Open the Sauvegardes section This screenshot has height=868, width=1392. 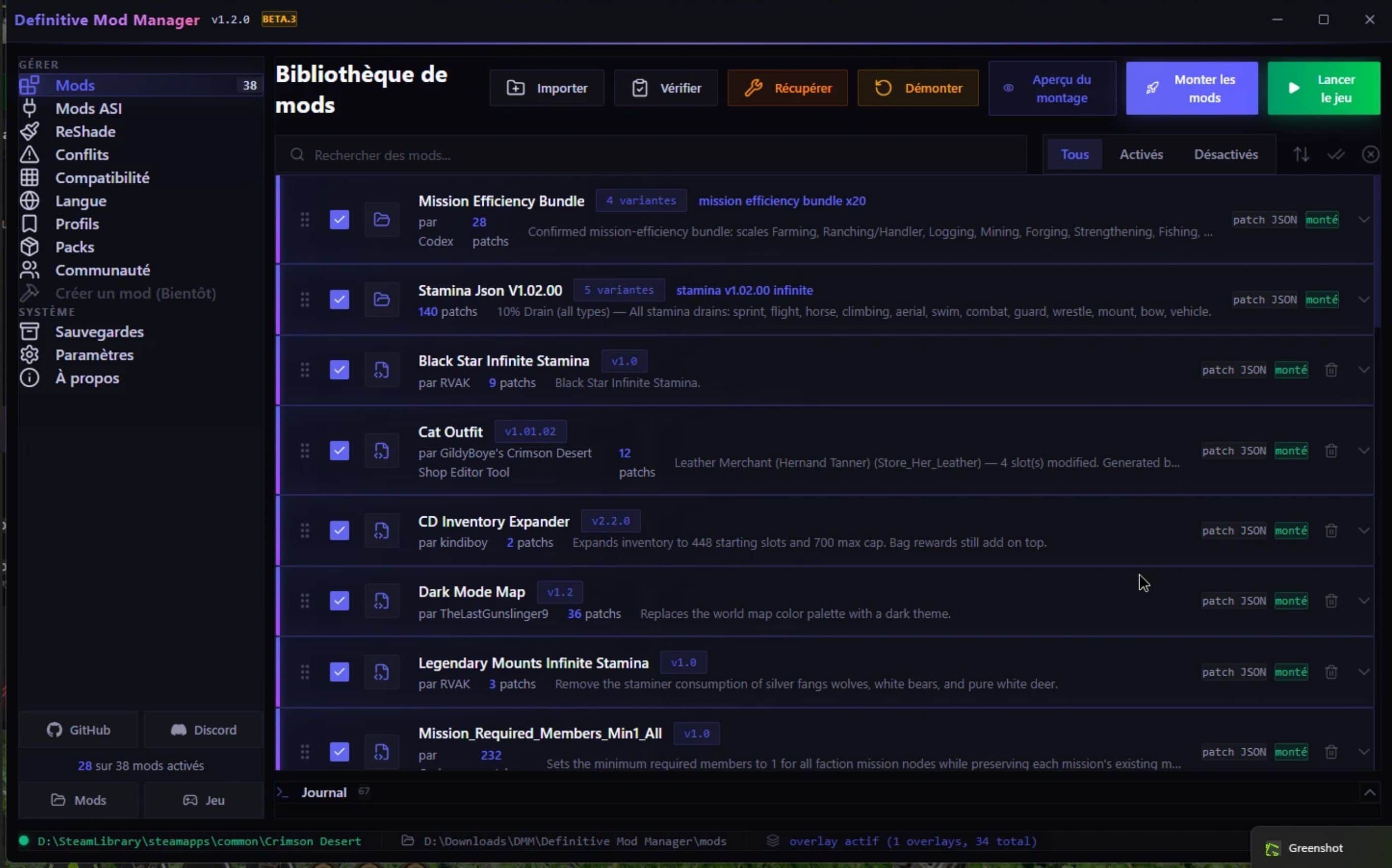98,332
